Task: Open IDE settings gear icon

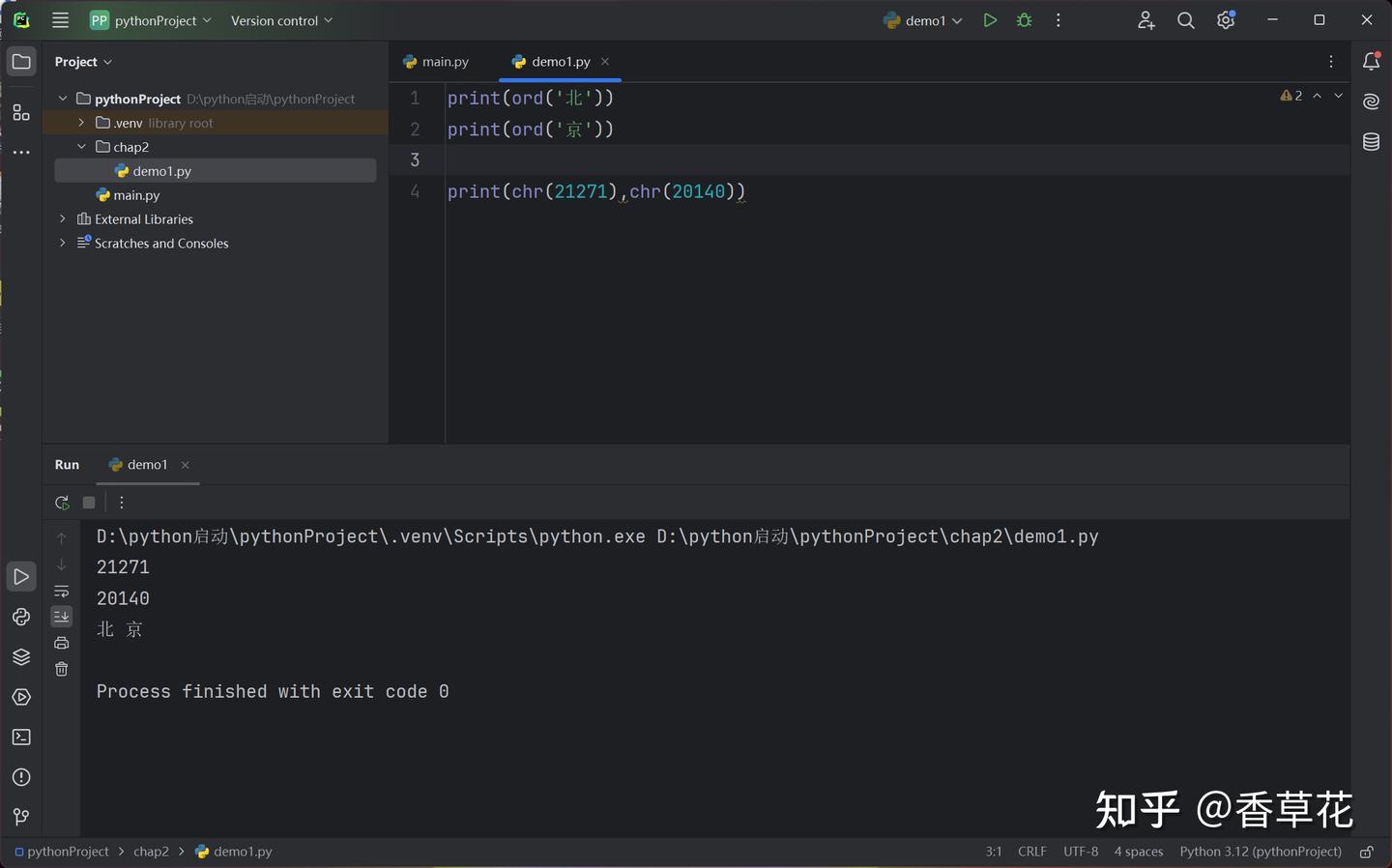Action: coord(1226,20)
